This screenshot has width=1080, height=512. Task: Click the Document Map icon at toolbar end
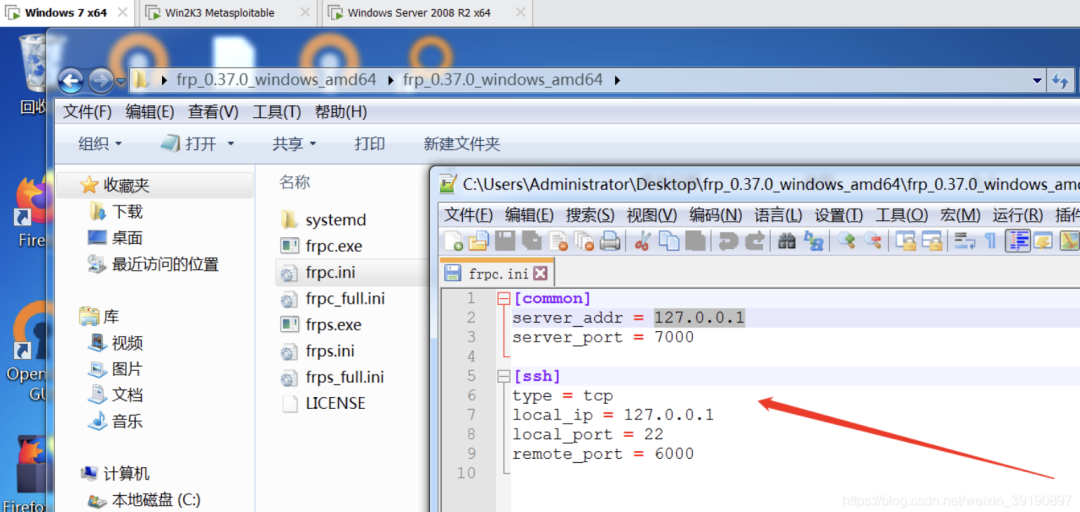pos(1070,240)
